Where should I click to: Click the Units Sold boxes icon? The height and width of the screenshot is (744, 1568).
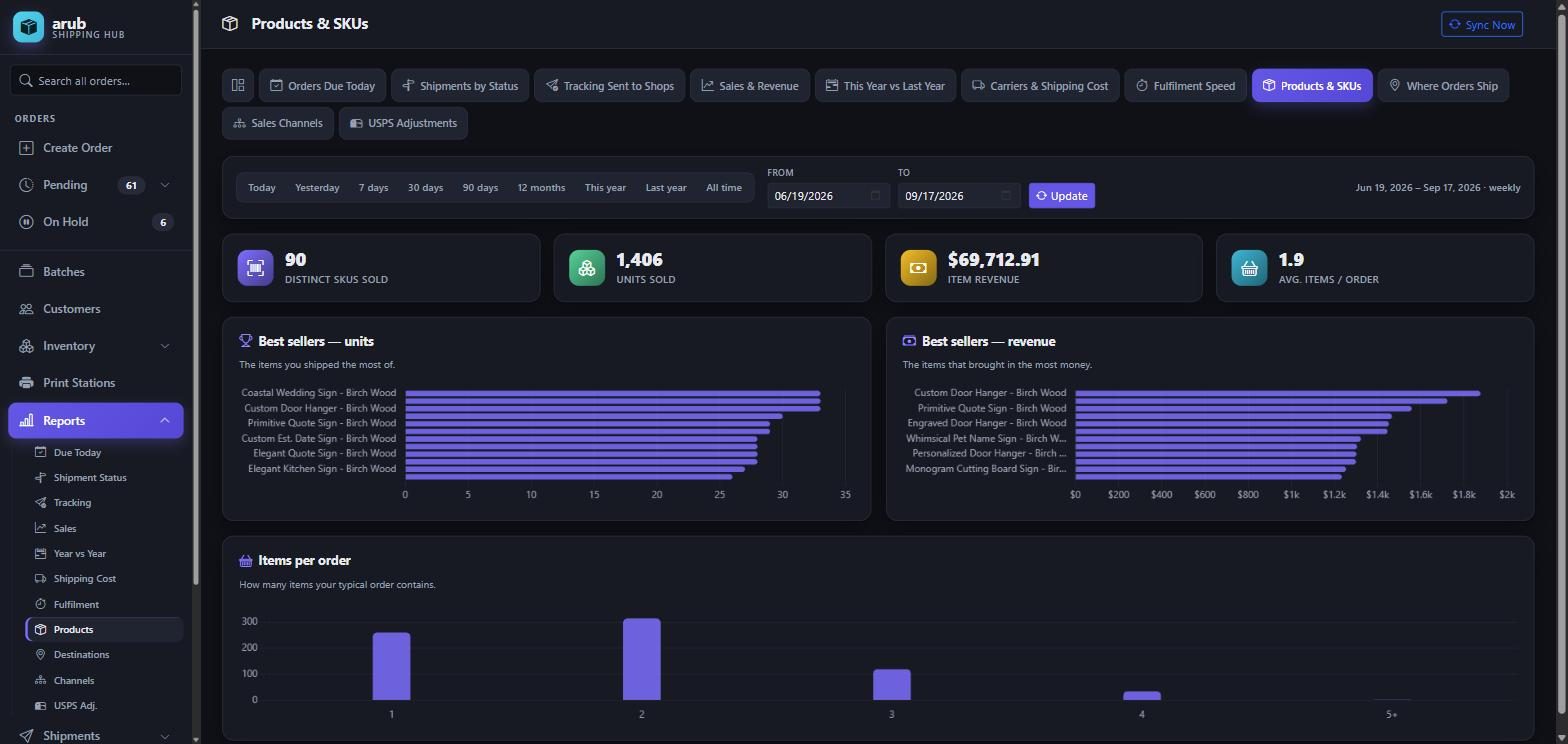click(587, 268)
